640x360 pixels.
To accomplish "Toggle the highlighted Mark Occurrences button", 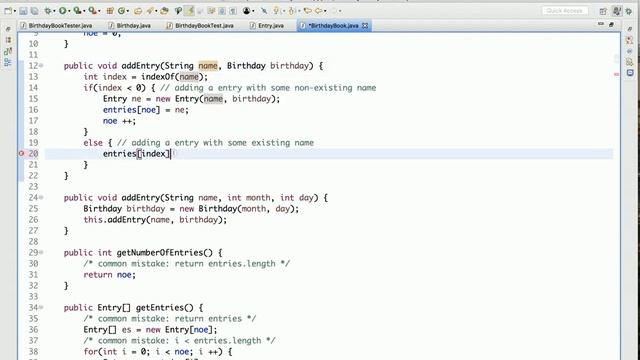I will click(189, 11).
